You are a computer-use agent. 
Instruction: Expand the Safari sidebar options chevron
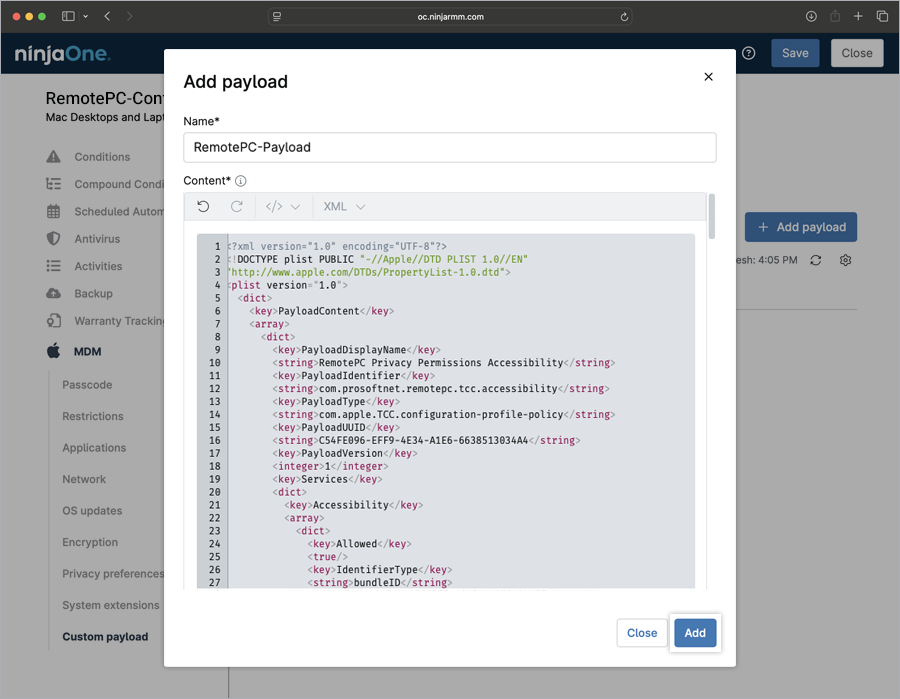86,16
